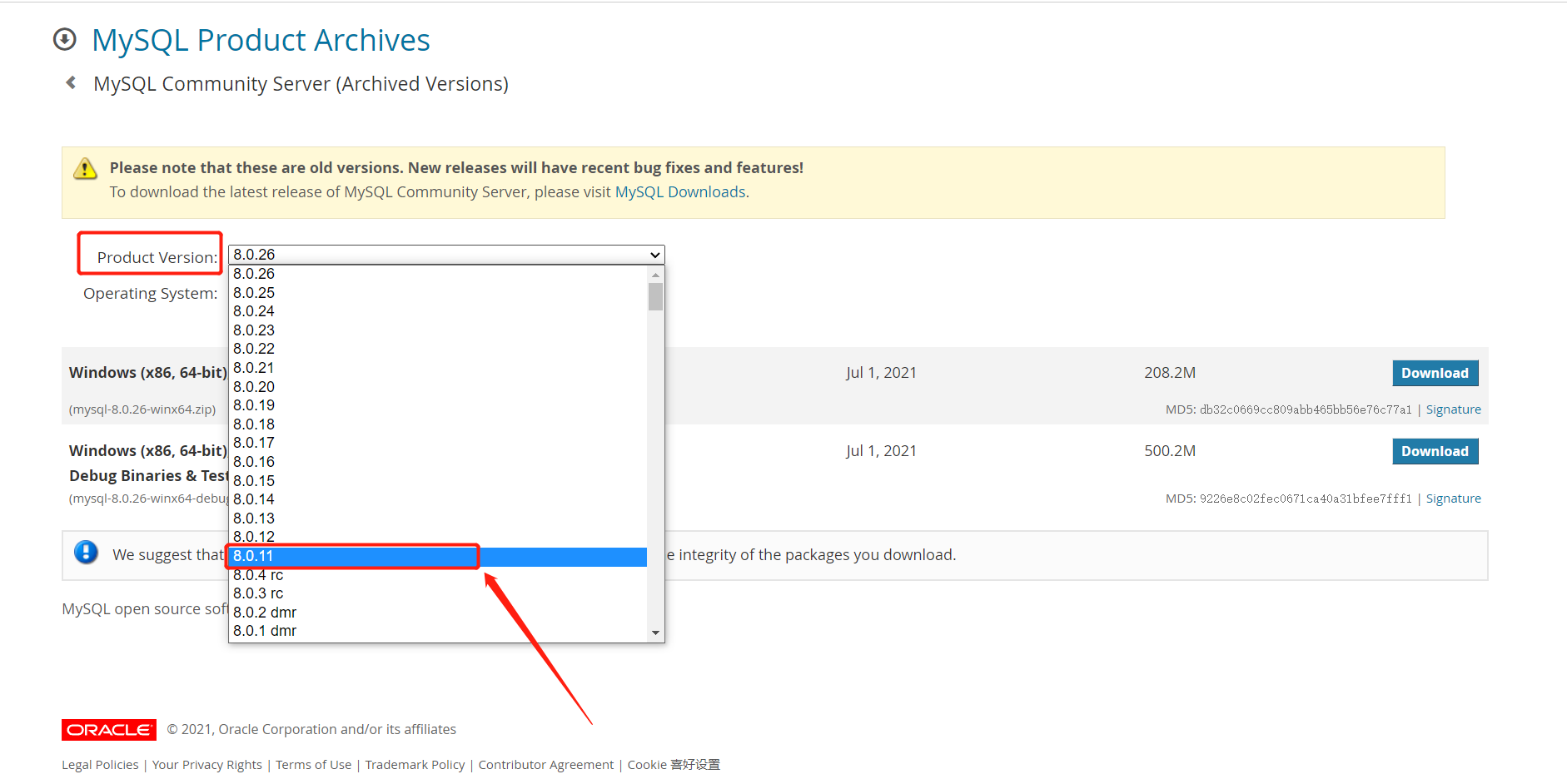Select version 8.0.25 in the list
The image size is (1567, 784).
(x=438, y=293)
